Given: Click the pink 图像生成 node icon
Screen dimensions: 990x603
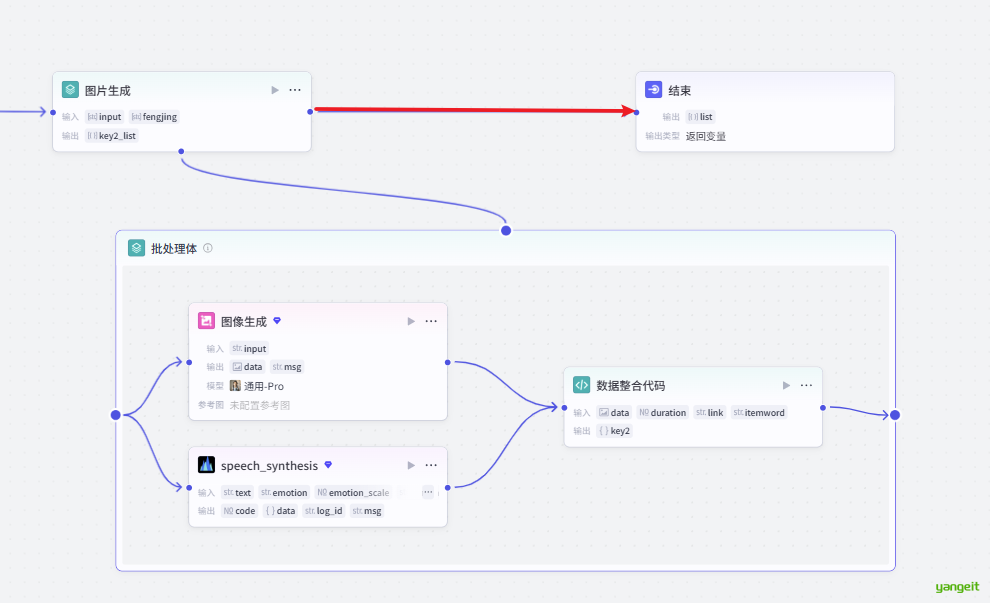Looking at the screenshot, I should coord(206,321).
